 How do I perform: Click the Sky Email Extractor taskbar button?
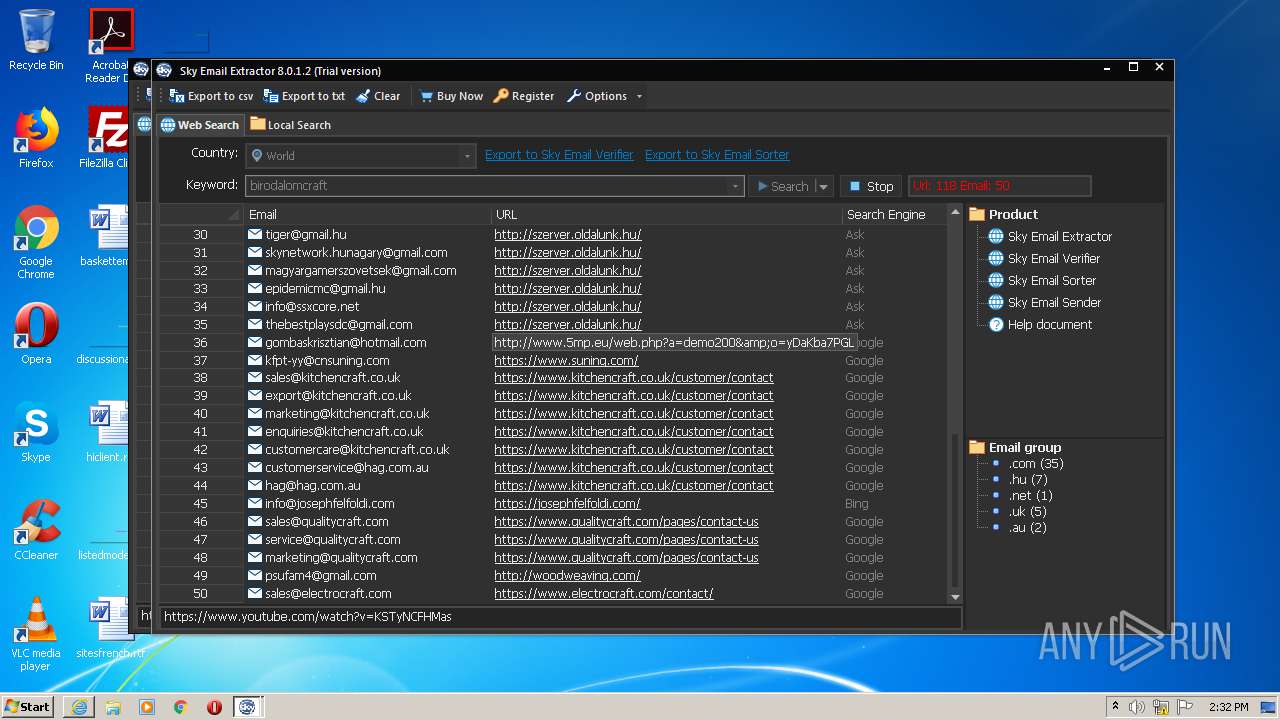(247, 707)
